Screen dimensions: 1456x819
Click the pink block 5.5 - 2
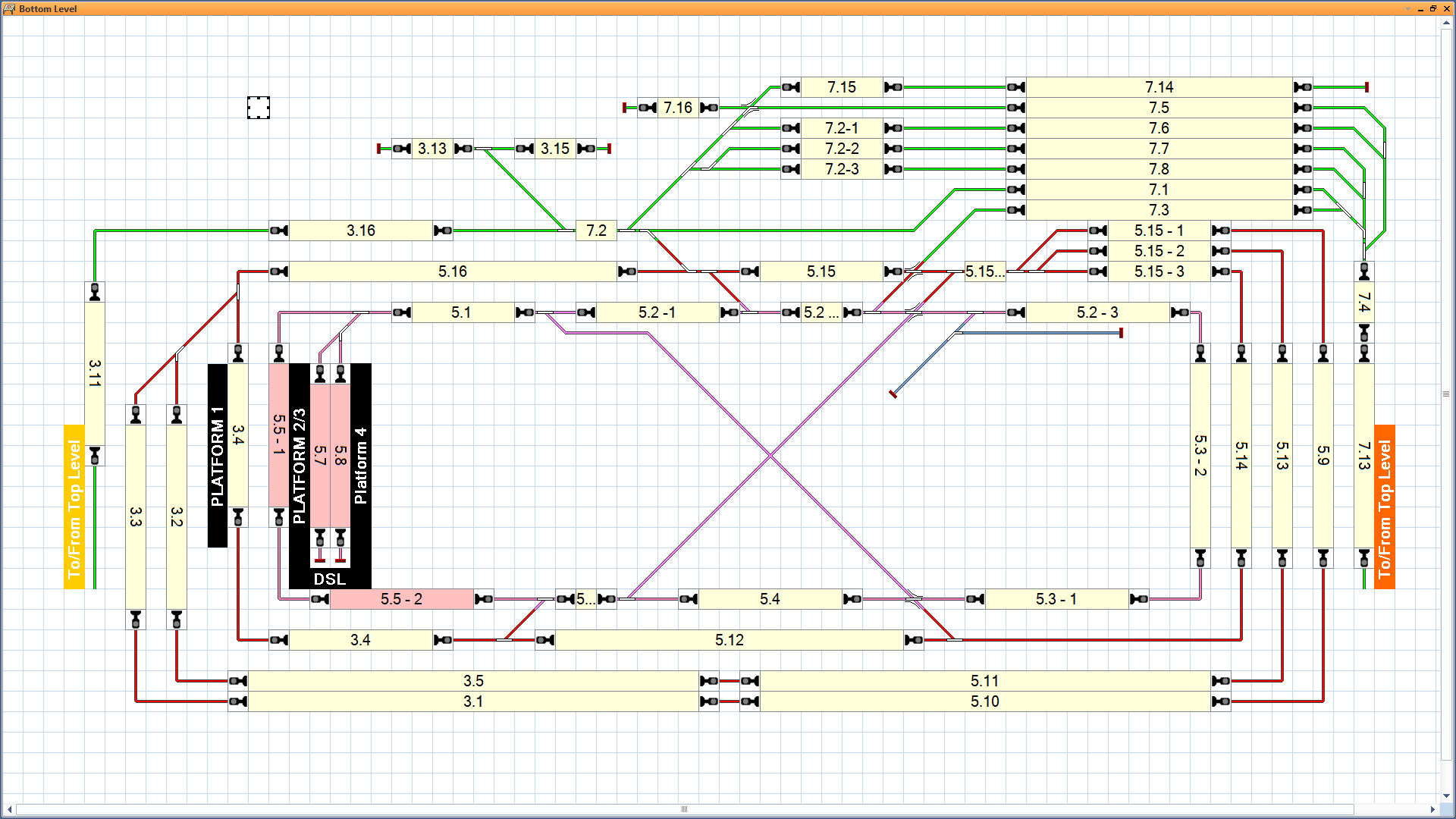[402, 599]
